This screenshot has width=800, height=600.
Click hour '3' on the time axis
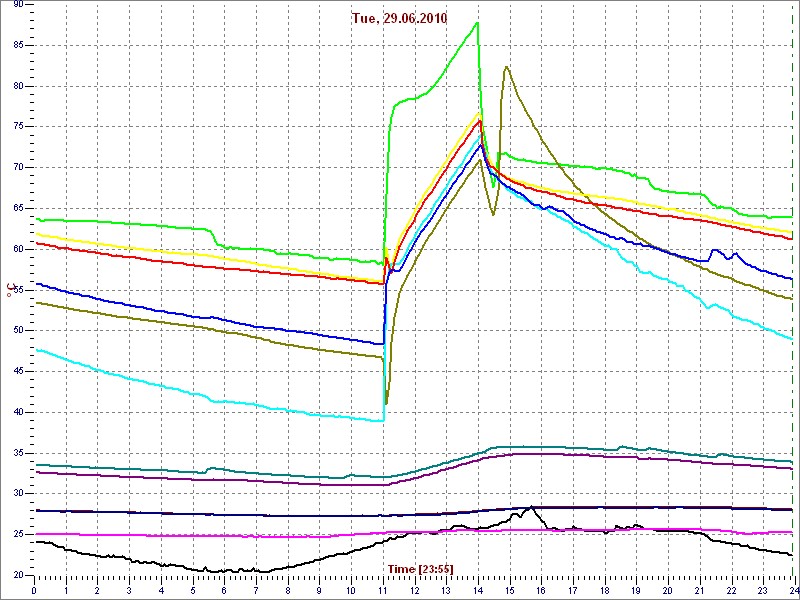click(129, 591)
